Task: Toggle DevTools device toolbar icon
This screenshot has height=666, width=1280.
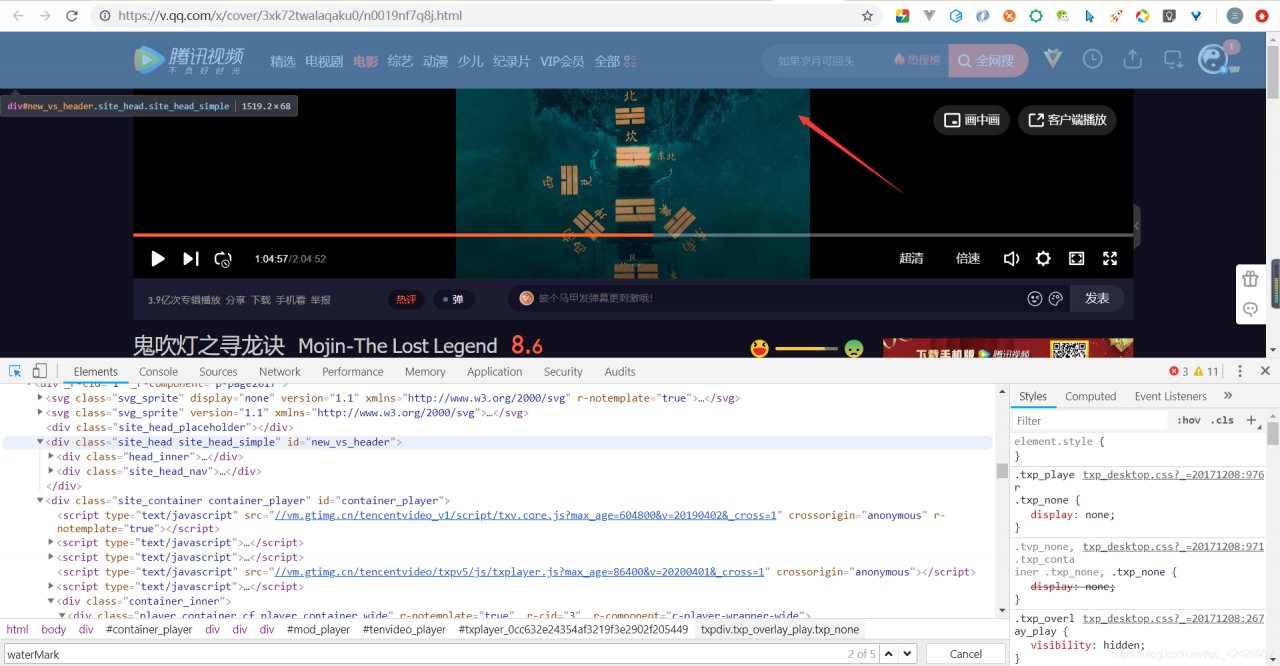Action: (40, 371)
